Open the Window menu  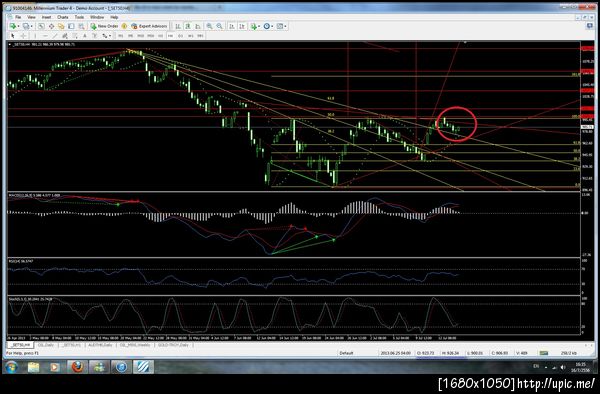[x=97, y=17]
